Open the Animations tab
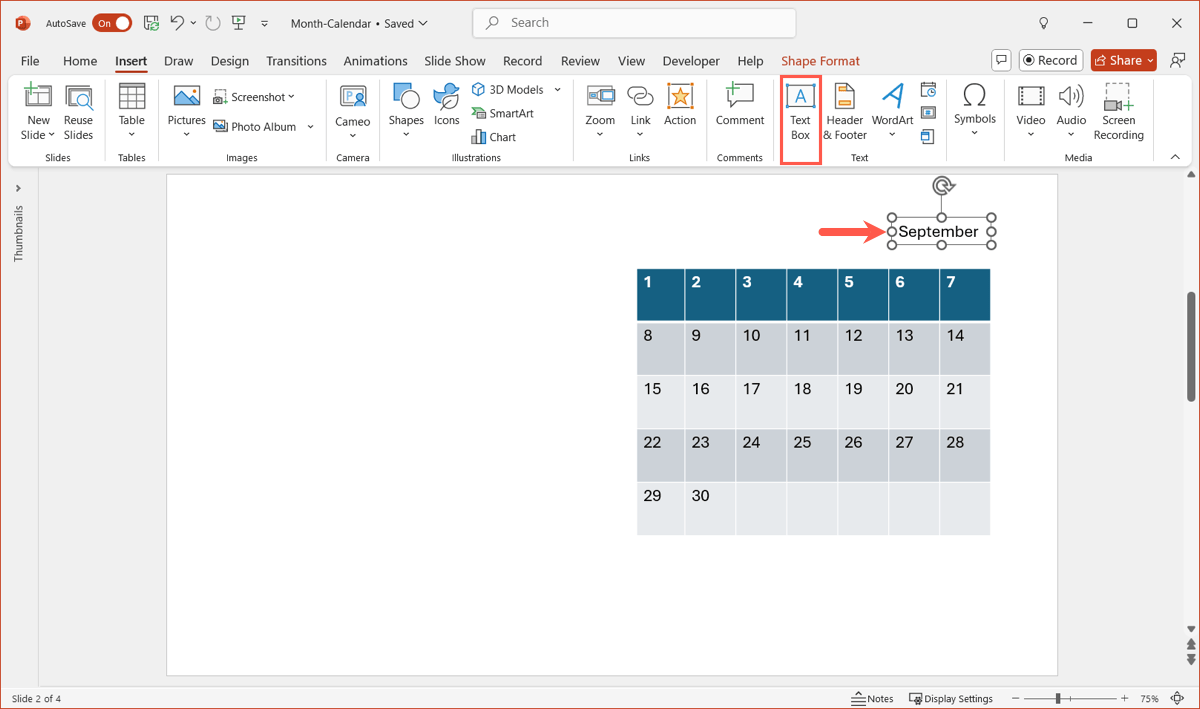This screenshot has width=1200, height=709. 375,61
